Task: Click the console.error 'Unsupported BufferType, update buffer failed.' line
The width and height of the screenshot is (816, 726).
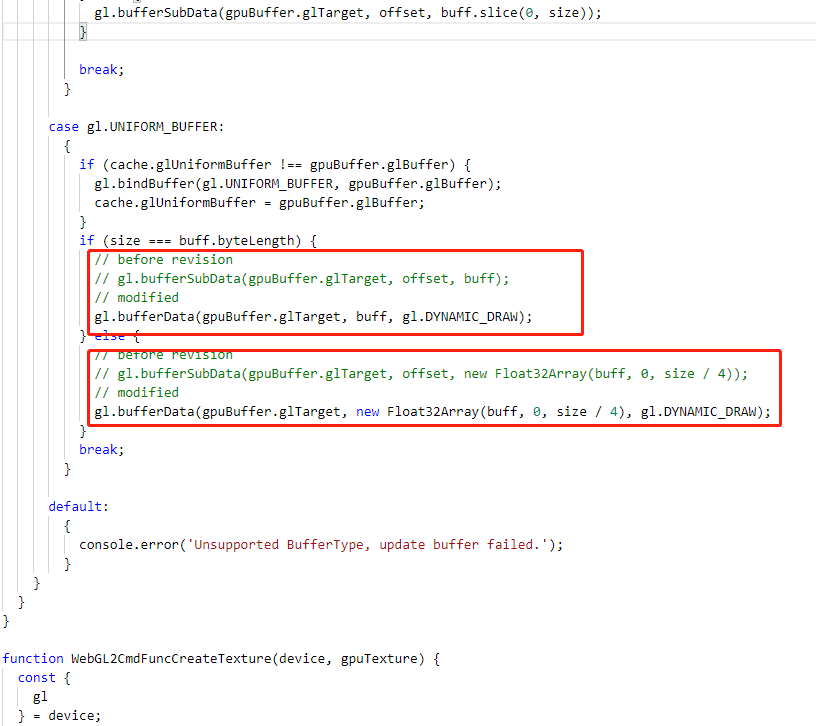Action: click(321, 544)
